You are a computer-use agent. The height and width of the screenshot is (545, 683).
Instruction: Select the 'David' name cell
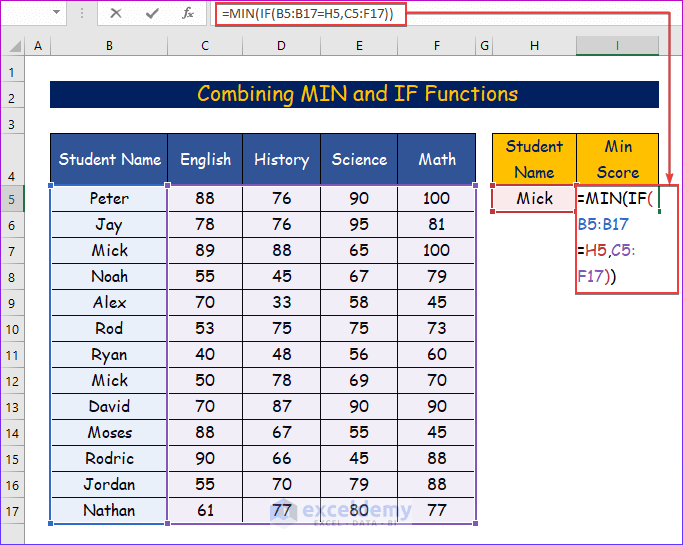point(109,406)
